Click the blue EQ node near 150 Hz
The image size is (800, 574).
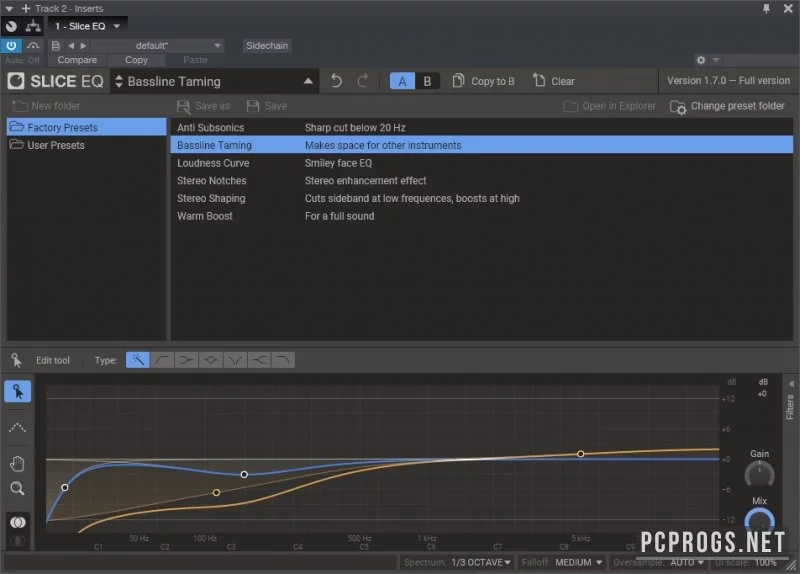point(244,474)
